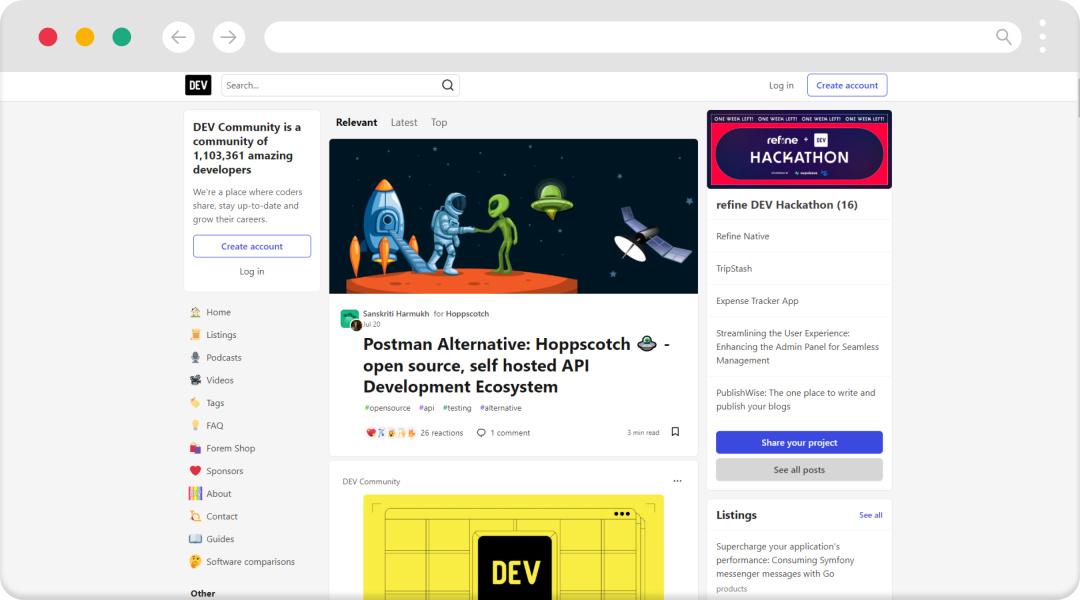This screenshot has width=1080, height=600.
Task: Click Create account in the sidebar card
Action: [x=252, y=246]
